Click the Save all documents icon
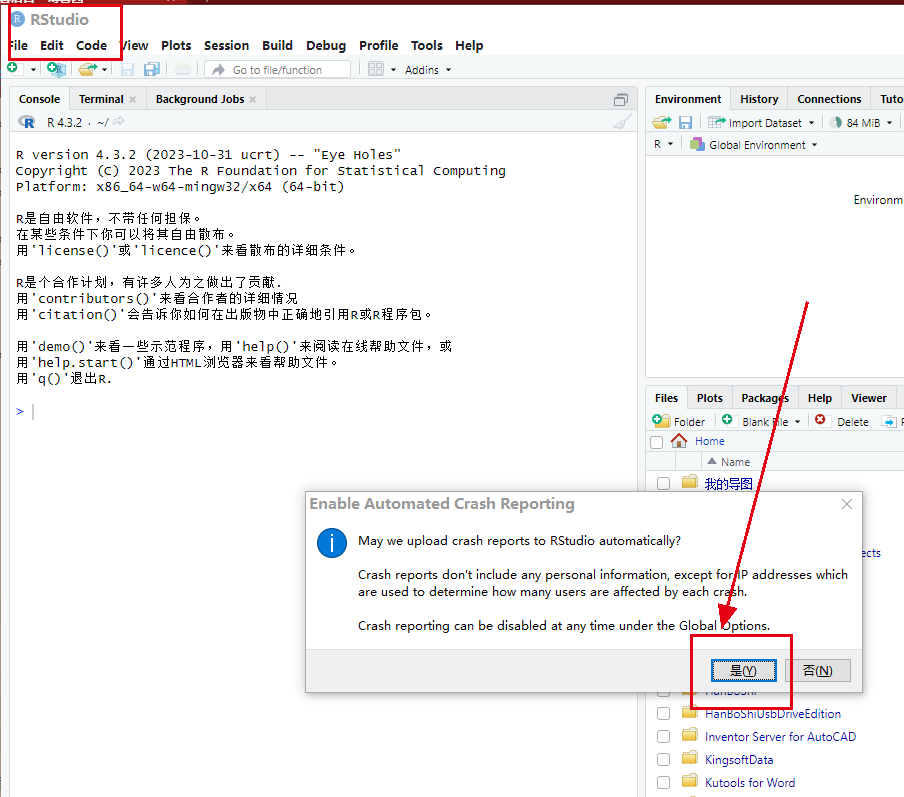This screenshot has height=797, width=904. click(x=152, y=69)
